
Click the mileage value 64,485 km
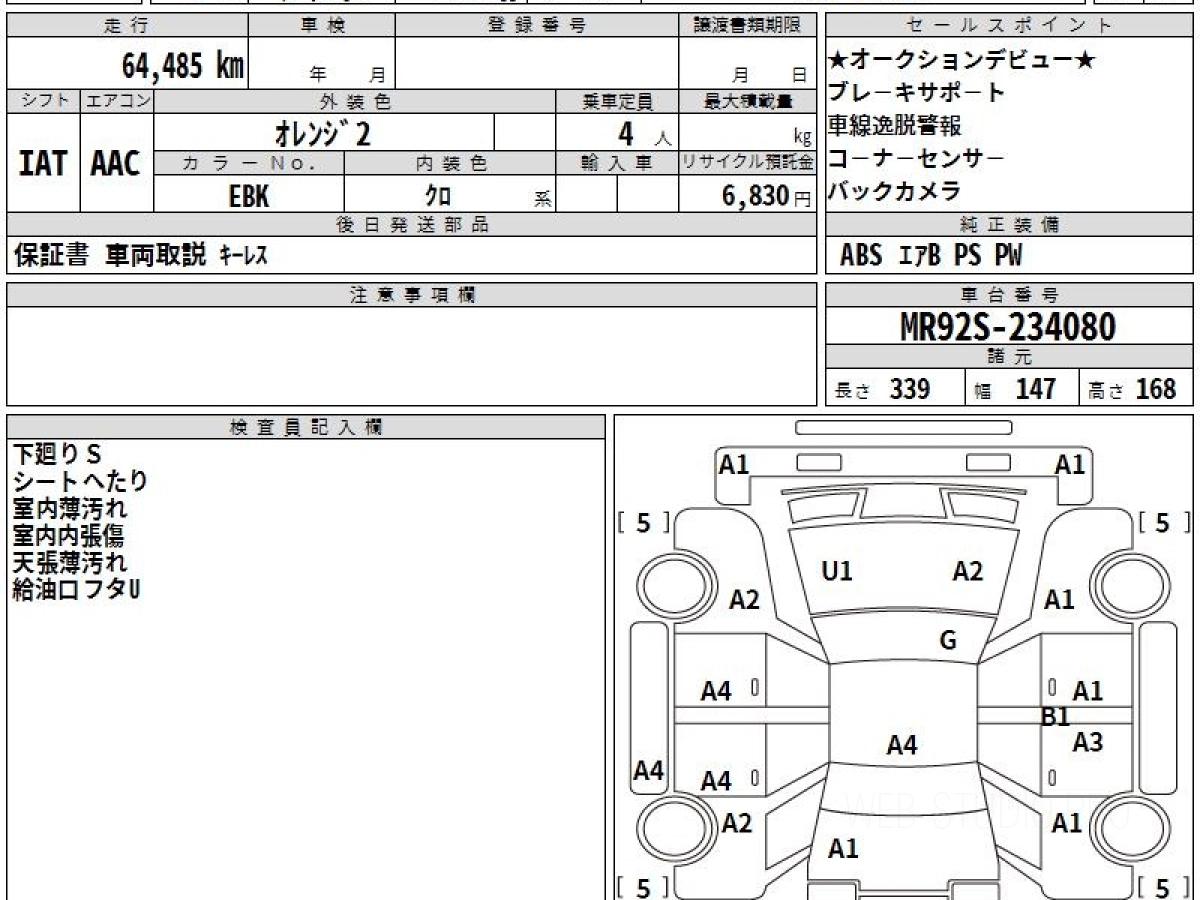[x=183, y=66]
